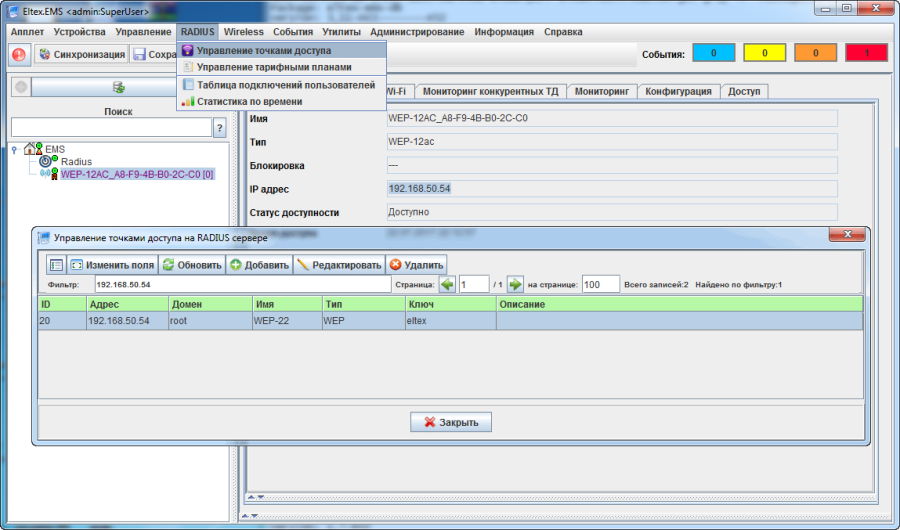Viewport: 900px width, 530px height.
Task: Click the save toolbar button labeled Сохра
Action: (x=154, y=55)
